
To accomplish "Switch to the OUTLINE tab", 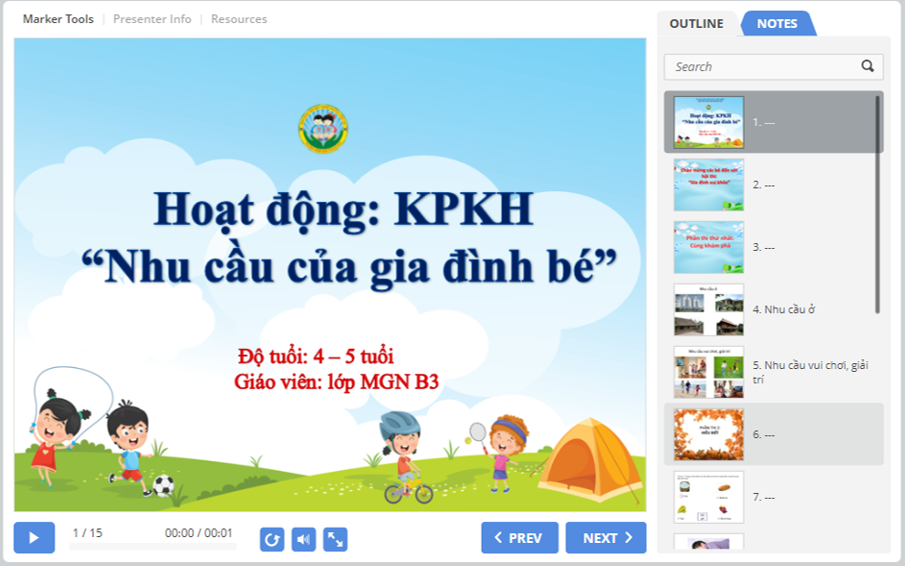I will pos(696,23).
